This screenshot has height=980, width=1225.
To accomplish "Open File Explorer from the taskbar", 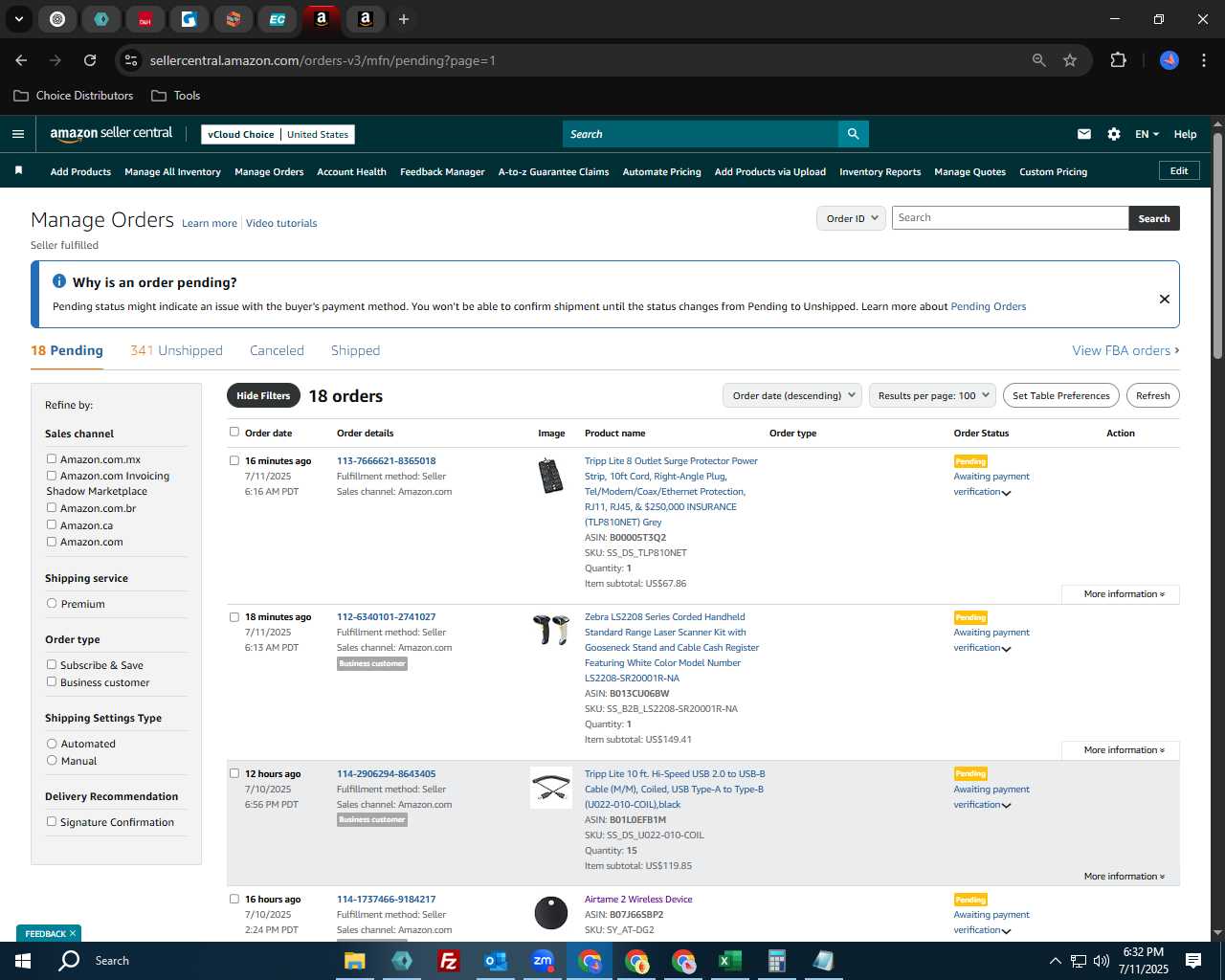I will (x=355, y=961).
